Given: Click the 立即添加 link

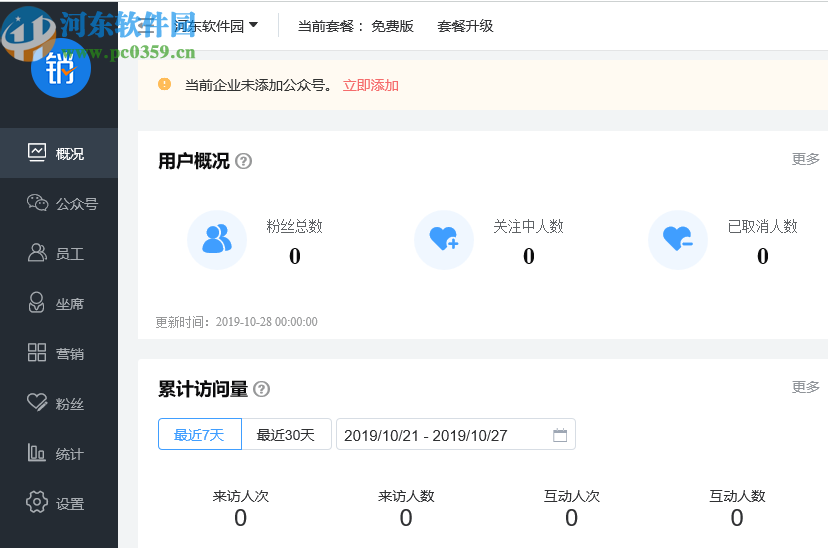Looking at the screenshot, I should coord(371,85).
